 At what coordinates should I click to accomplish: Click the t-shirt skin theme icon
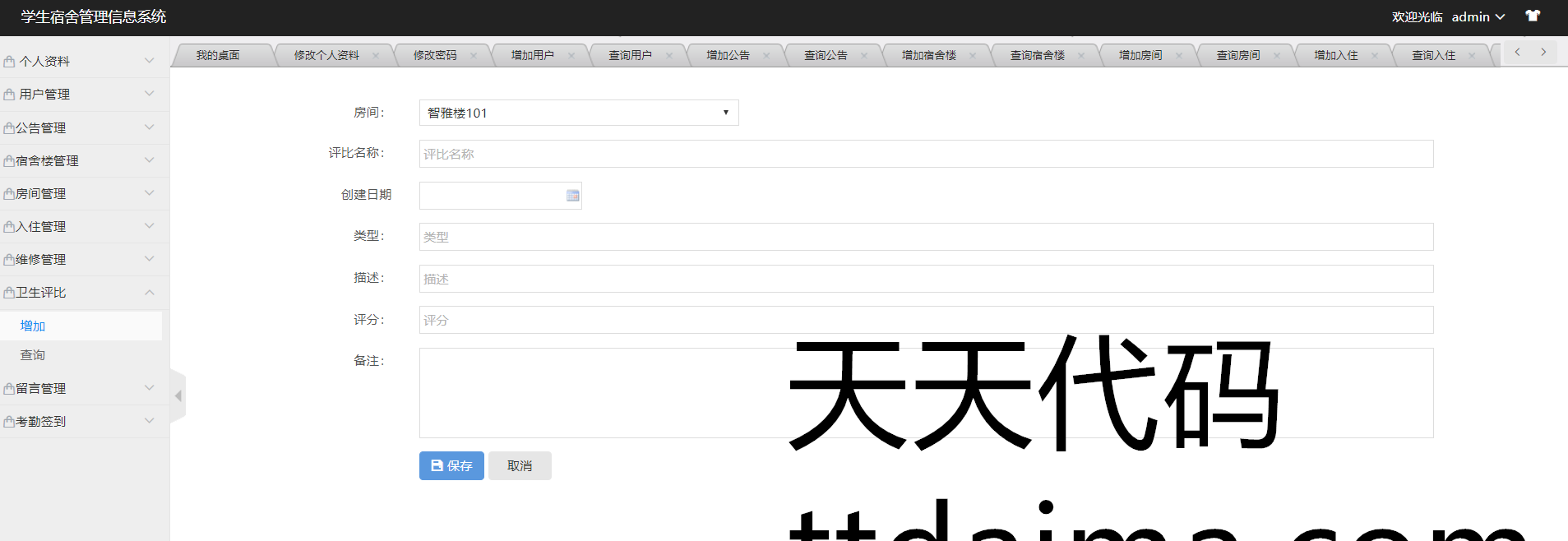coord(1533,16)
